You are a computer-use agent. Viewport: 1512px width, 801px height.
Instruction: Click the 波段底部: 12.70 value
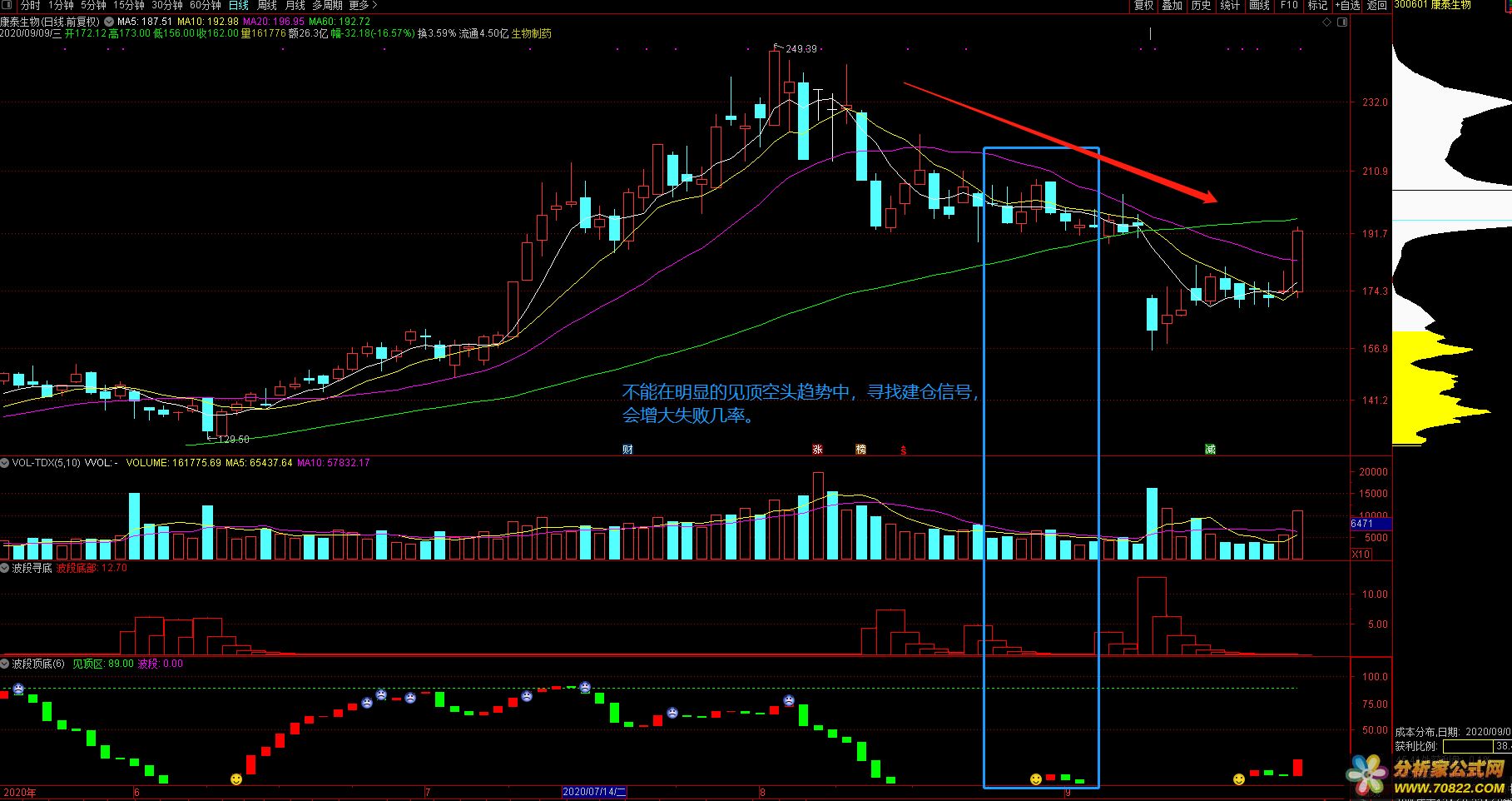click(x=92, y=568)
